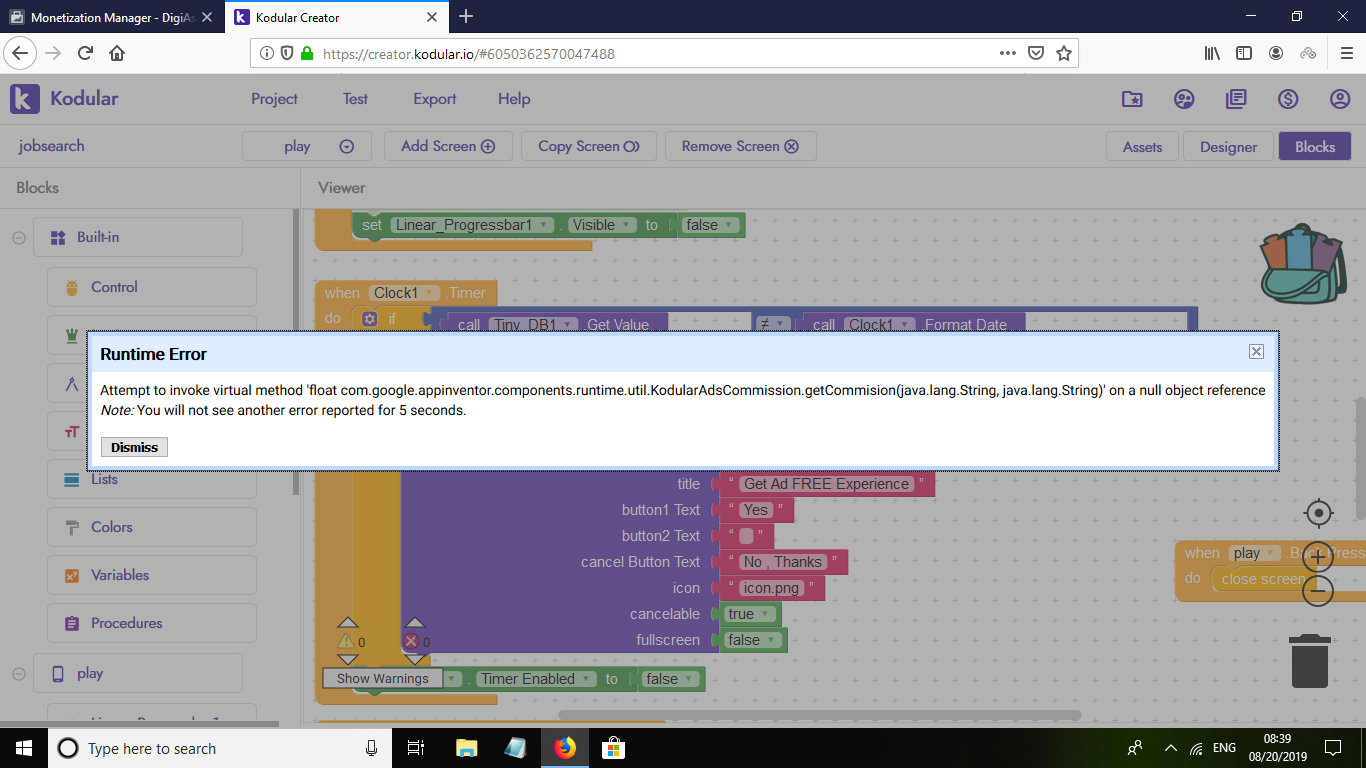The image size is (1366, 768).
Task: Open the Kodular account profile icon
Action: pos(1340,99)
